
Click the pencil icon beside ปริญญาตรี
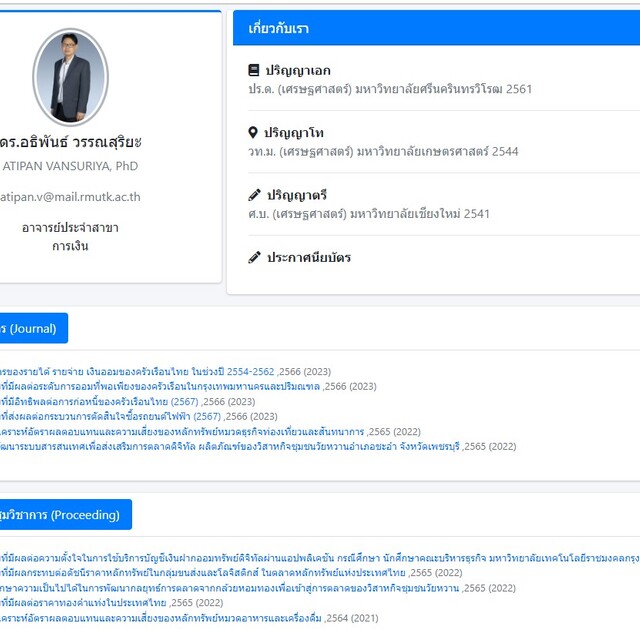[254, 195]
